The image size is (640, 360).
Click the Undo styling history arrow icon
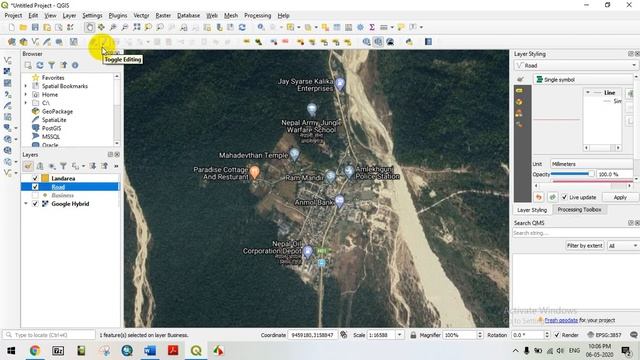(539, 197)
